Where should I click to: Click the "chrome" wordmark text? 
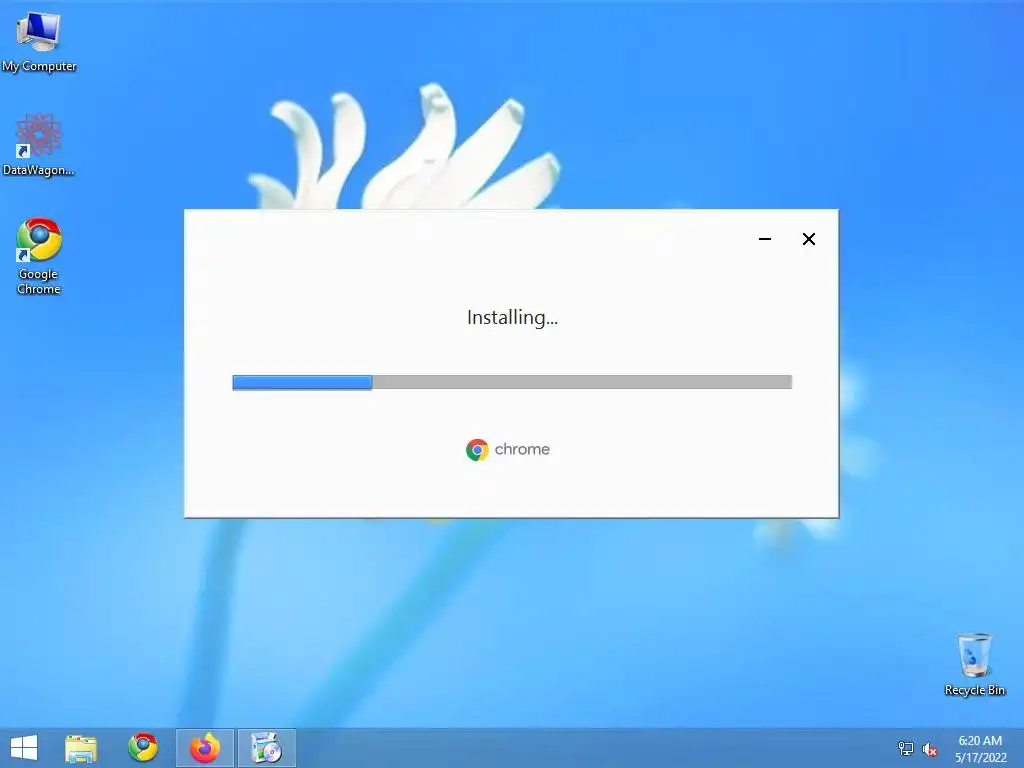coord(522,449)
